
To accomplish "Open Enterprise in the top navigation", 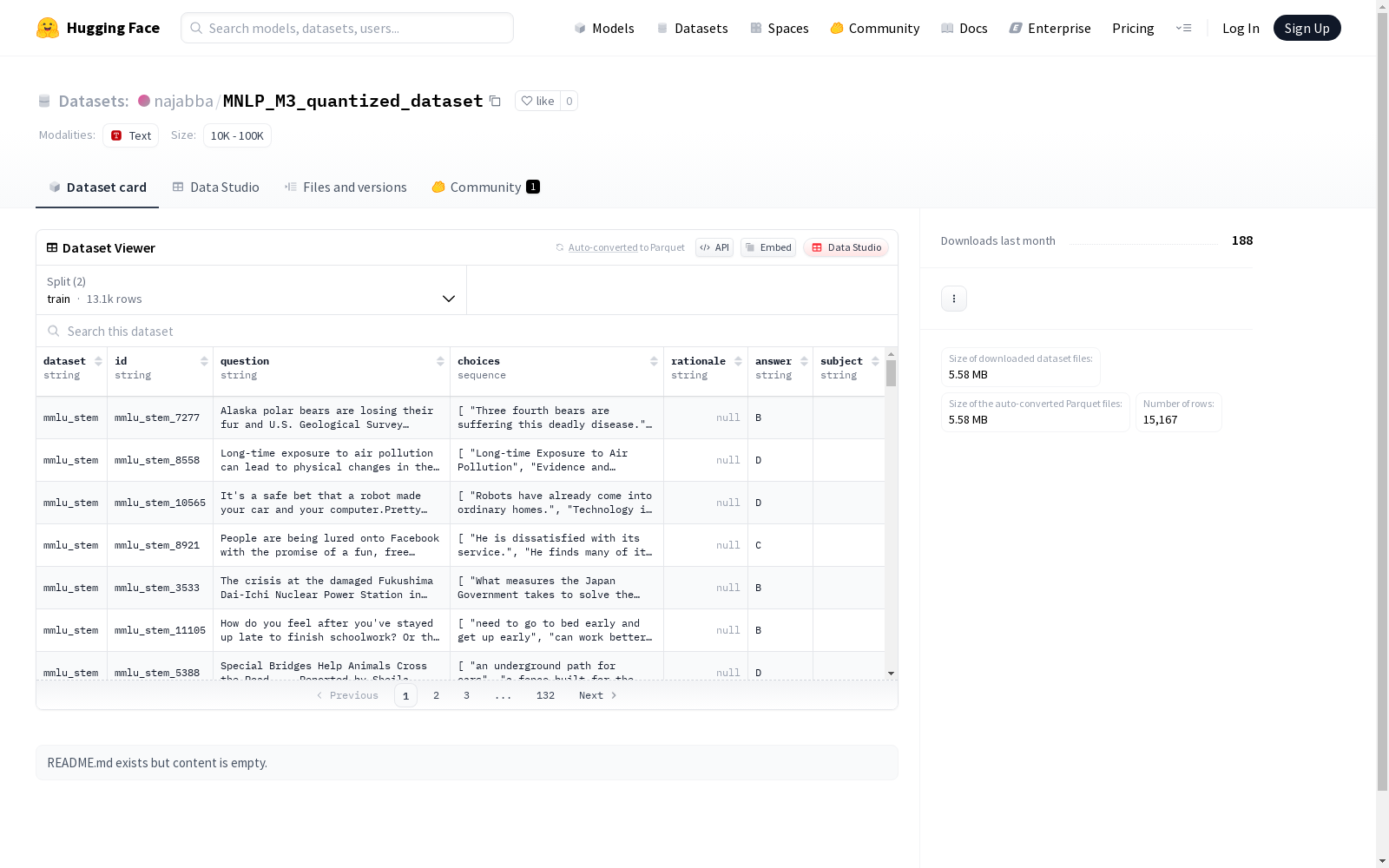I will 1050,28.
